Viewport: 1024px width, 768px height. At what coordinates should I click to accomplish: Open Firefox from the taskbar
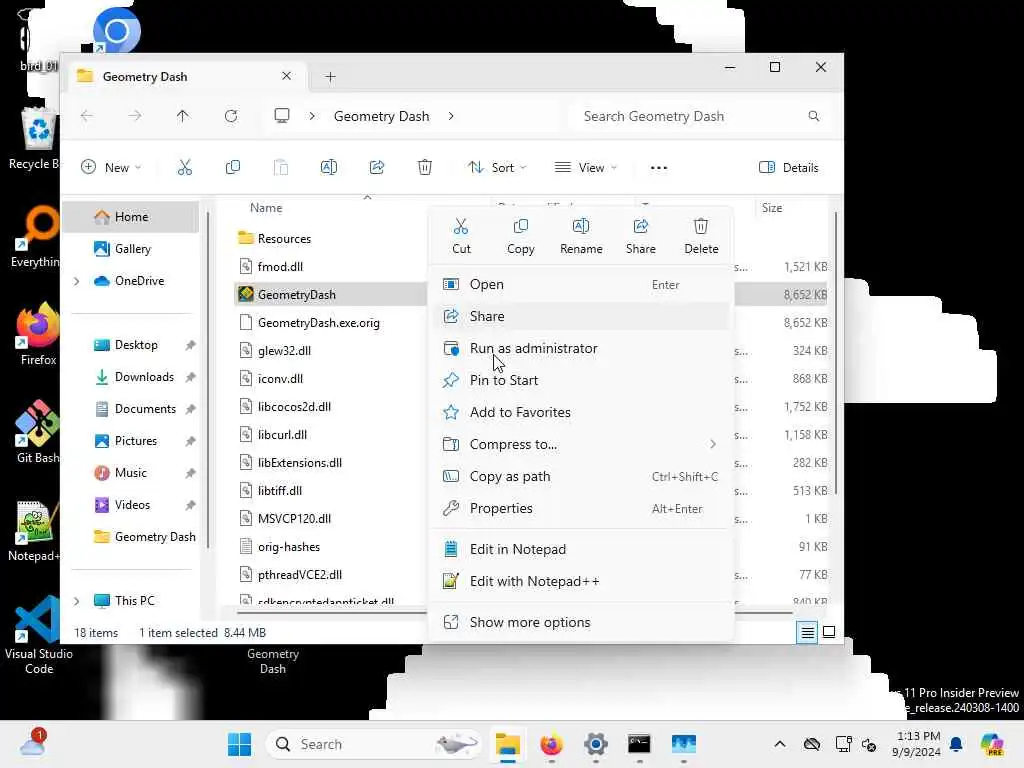coord(551,744)
